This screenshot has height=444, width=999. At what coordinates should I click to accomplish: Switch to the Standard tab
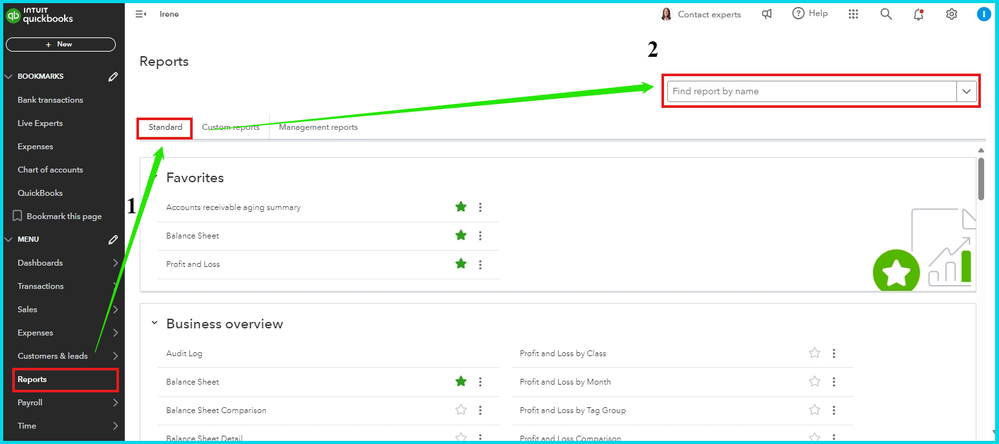[x=165, y=127]
